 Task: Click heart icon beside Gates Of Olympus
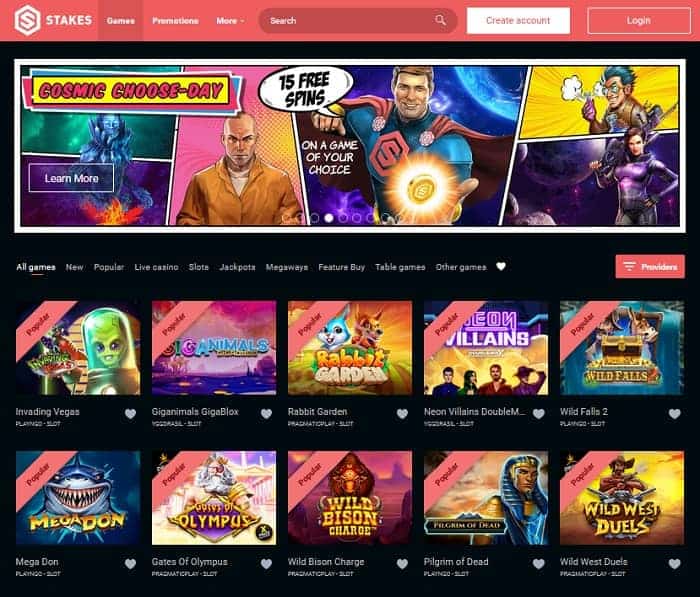coord(267,564)
